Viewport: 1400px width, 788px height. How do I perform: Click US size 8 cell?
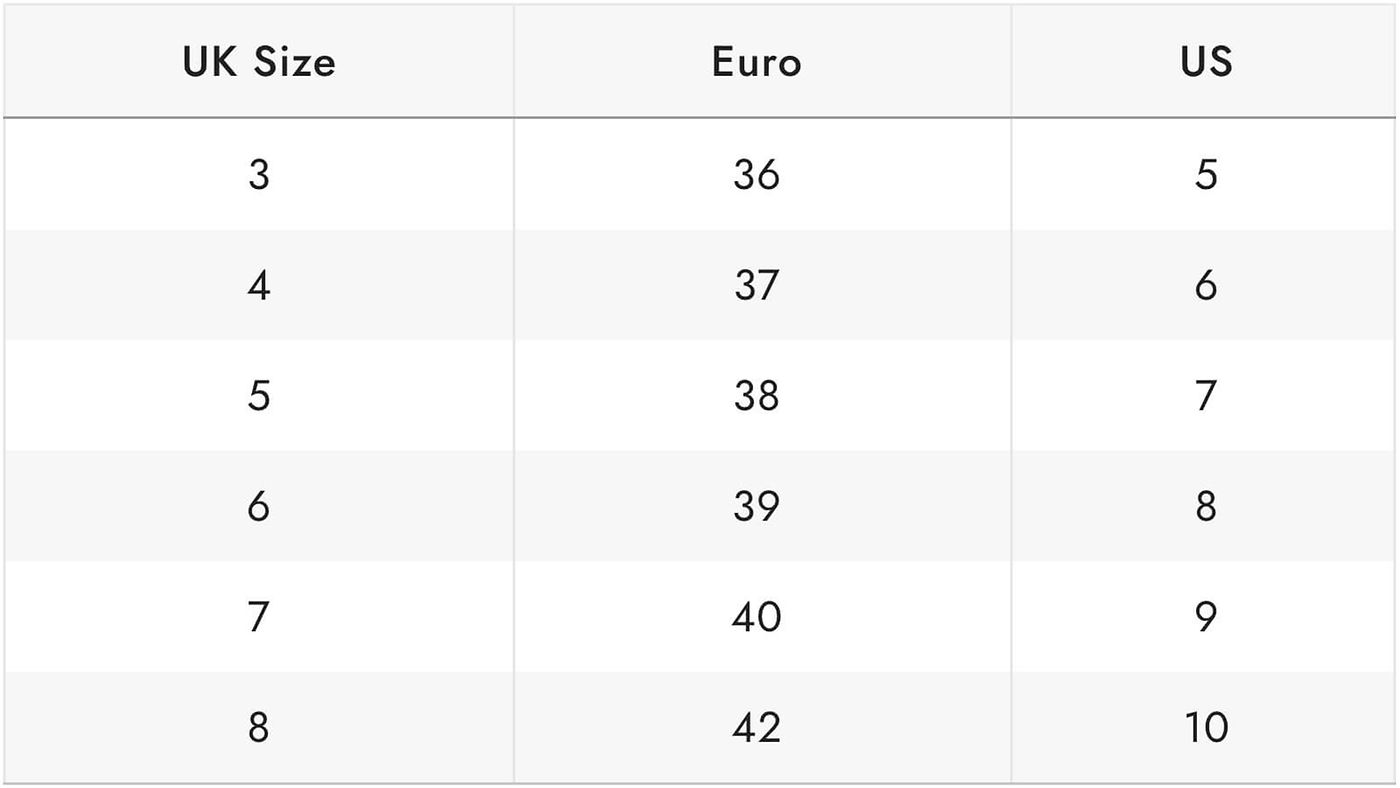(x=1206, y=507)
